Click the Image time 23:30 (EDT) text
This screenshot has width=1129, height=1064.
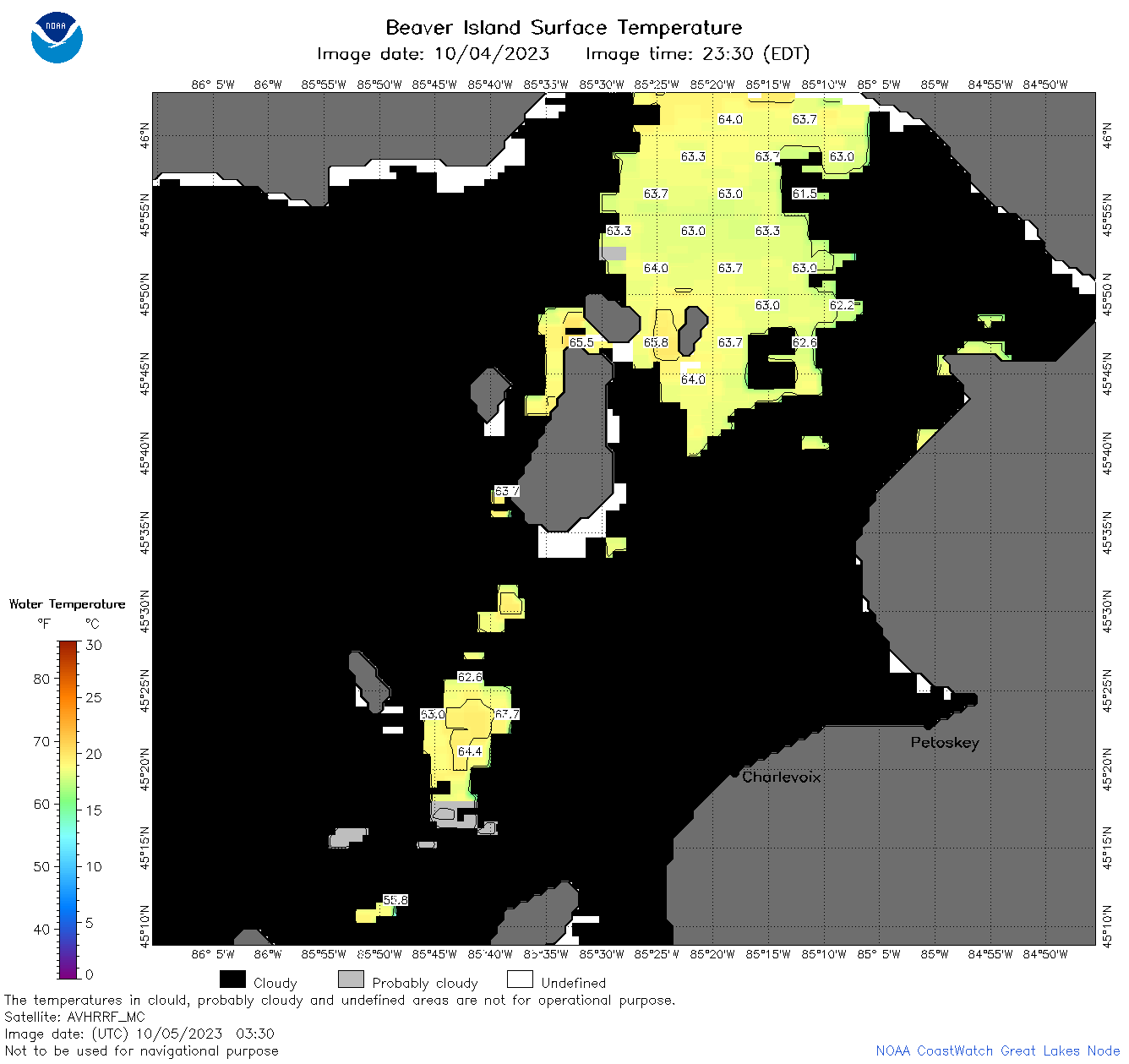[698, 54]
